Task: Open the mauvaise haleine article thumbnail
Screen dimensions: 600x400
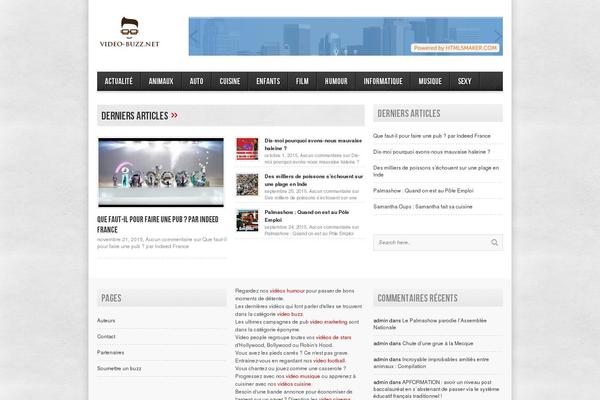Action: pos(247,149)
